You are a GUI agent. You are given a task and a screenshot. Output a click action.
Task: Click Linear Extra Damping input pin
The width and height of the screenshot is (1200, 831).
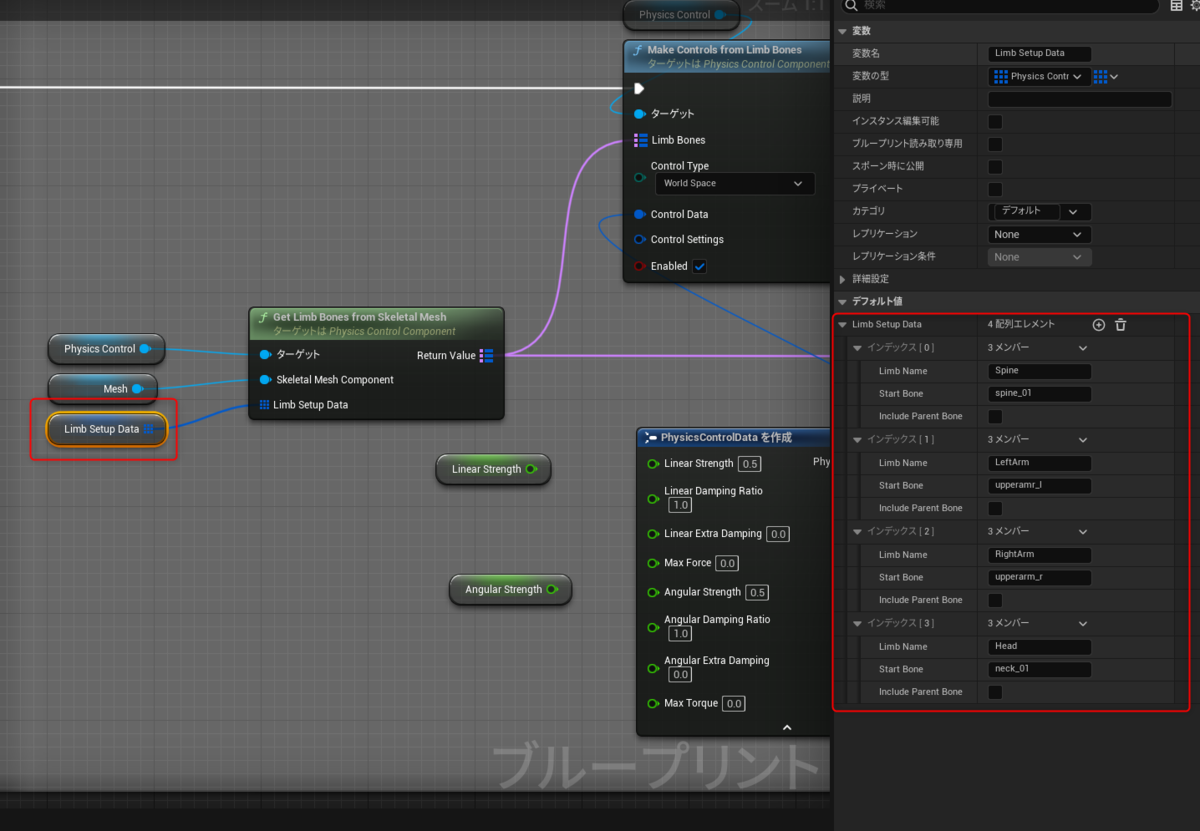pyautogui.click(x=653, y=533)
